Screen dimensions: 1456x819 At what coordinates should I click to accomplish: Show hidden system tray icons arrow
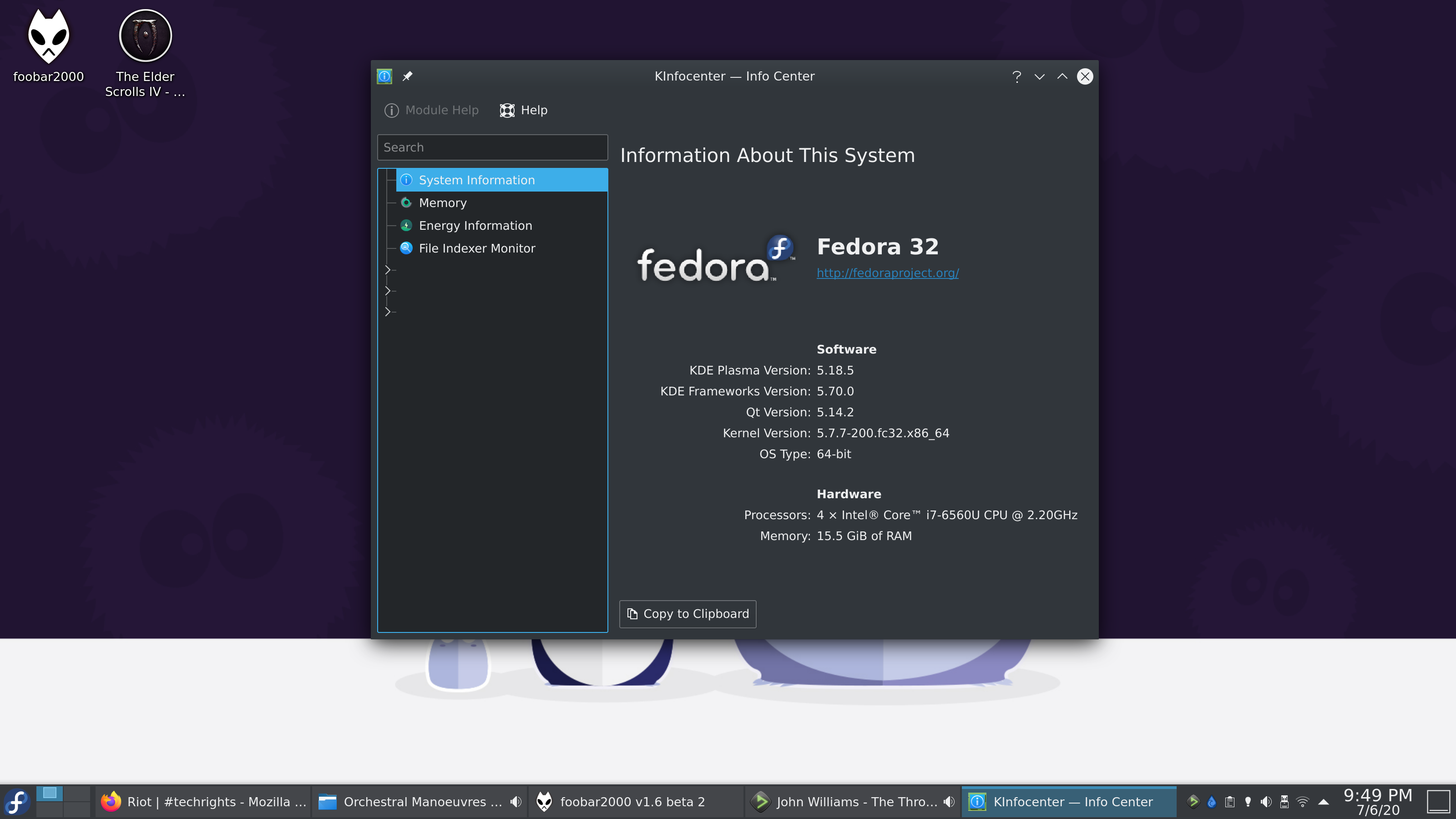coord(1324,801)
